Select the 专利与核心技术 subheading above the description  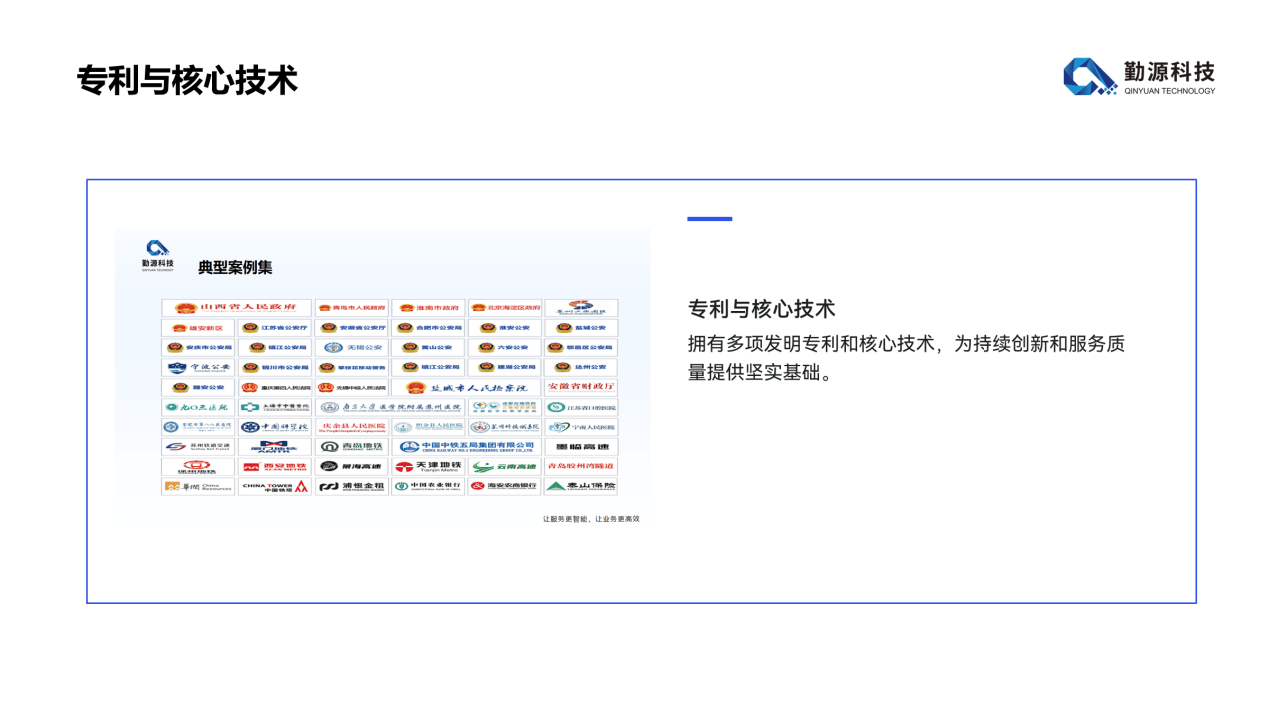point(762,308)
